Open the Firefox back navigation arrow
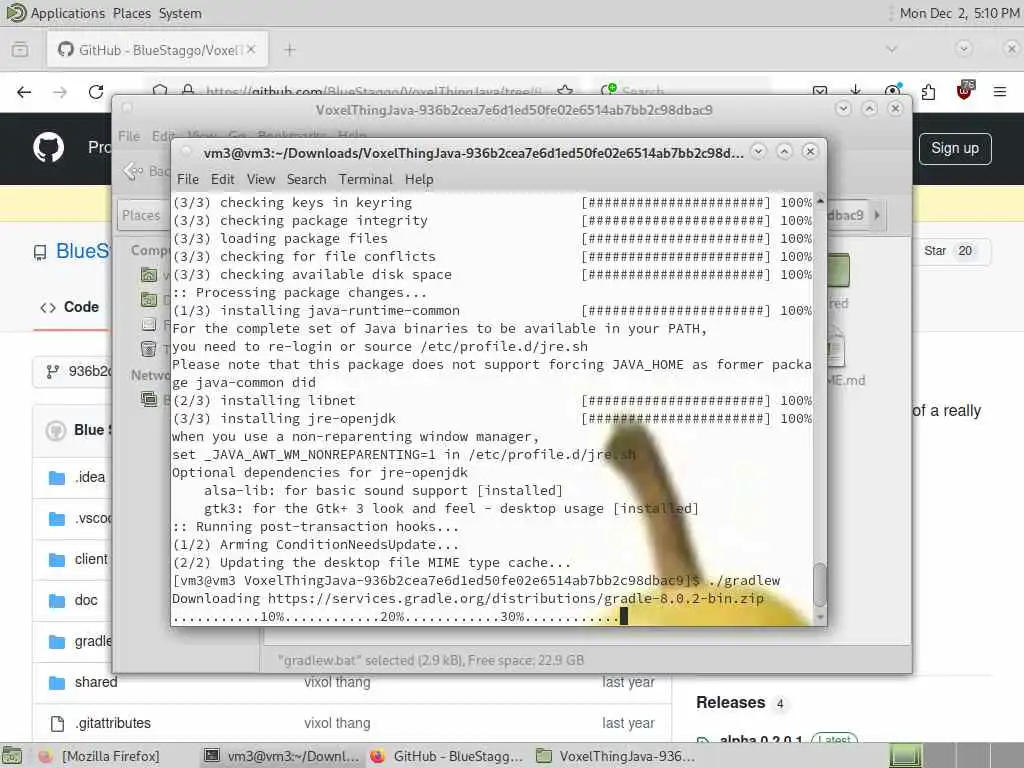Viewport: 1024px width, 768px height. [x=24, y=92]
